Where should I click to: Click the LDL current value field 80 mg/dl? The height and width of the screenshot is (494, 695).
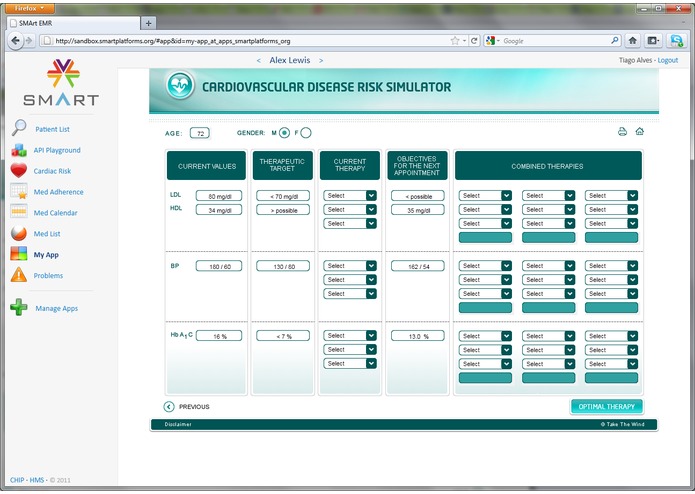219,196
